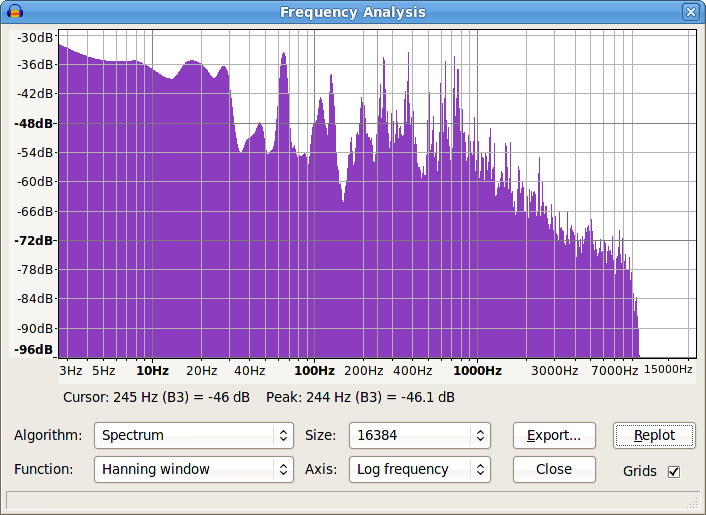Expand the Function dropdown set to Hanning window

coord(194,469)
